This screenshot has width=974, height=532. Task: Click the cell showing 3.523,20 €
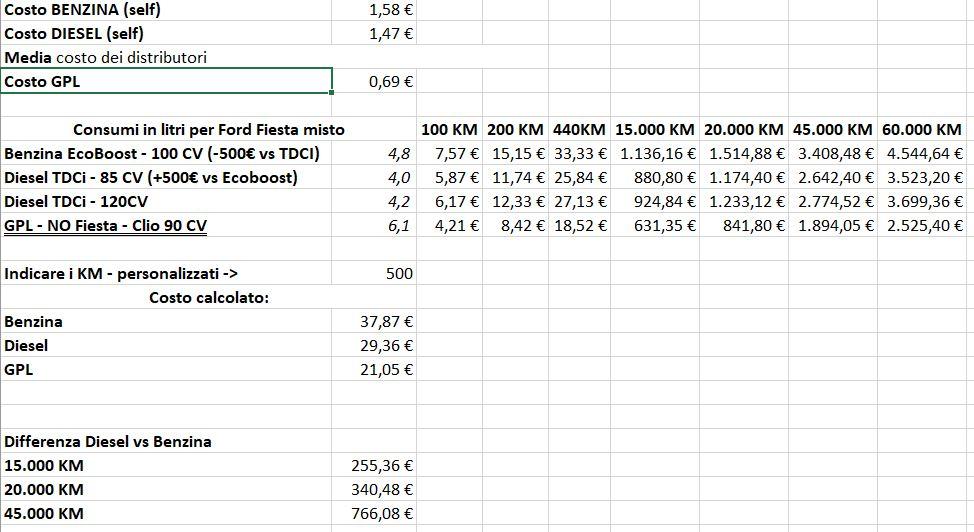(x=921, y=178)
